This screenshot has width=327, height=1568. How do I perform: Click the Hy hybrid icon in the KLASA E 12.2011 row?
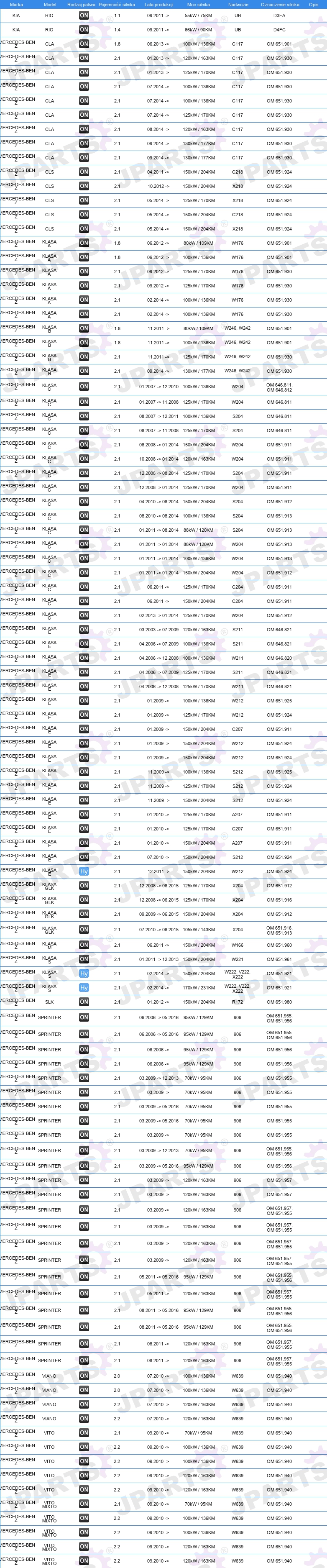(x=84, y=871)
